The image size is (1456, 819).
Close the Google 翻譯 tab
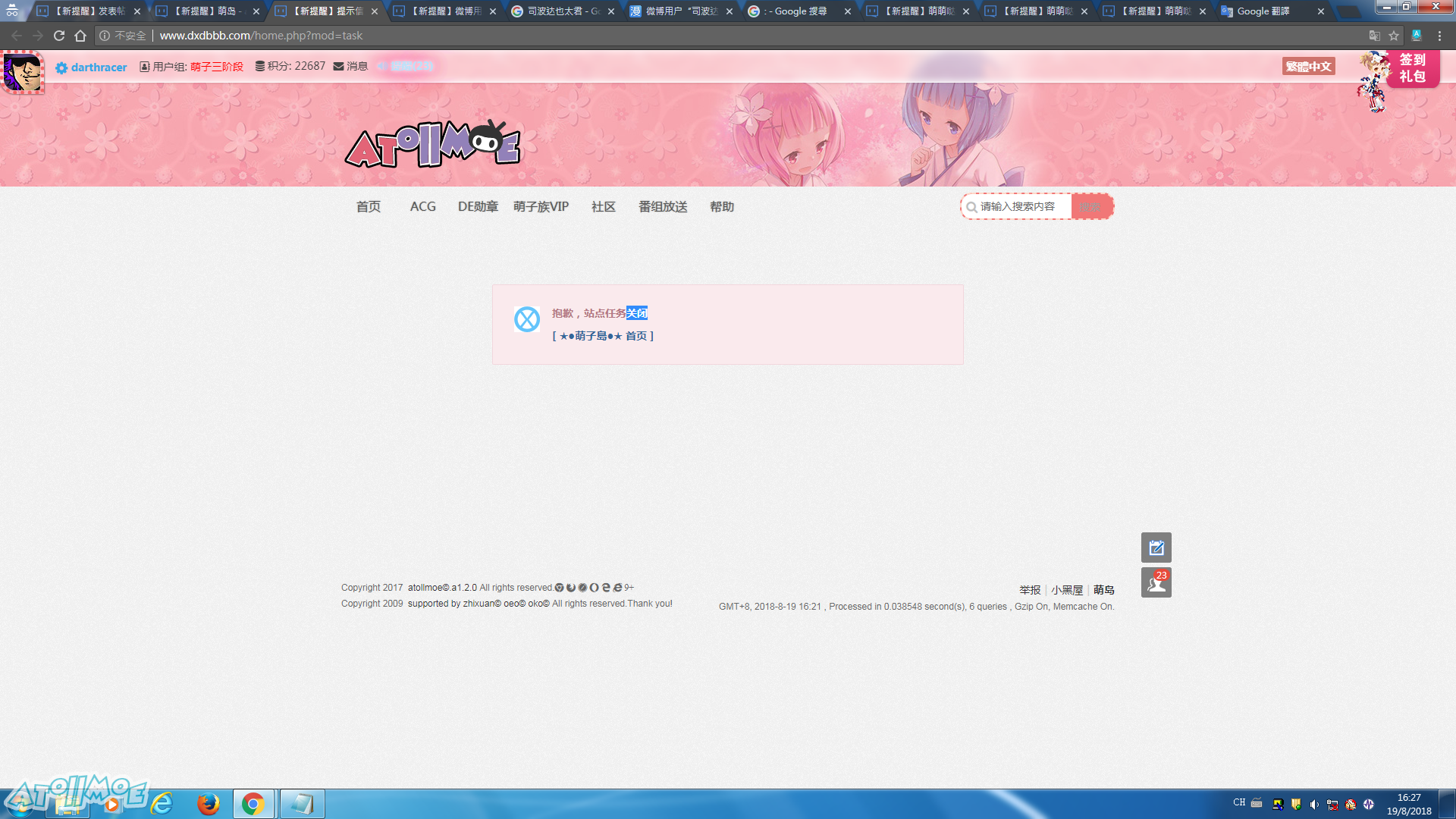click(x=1321, y=11)
